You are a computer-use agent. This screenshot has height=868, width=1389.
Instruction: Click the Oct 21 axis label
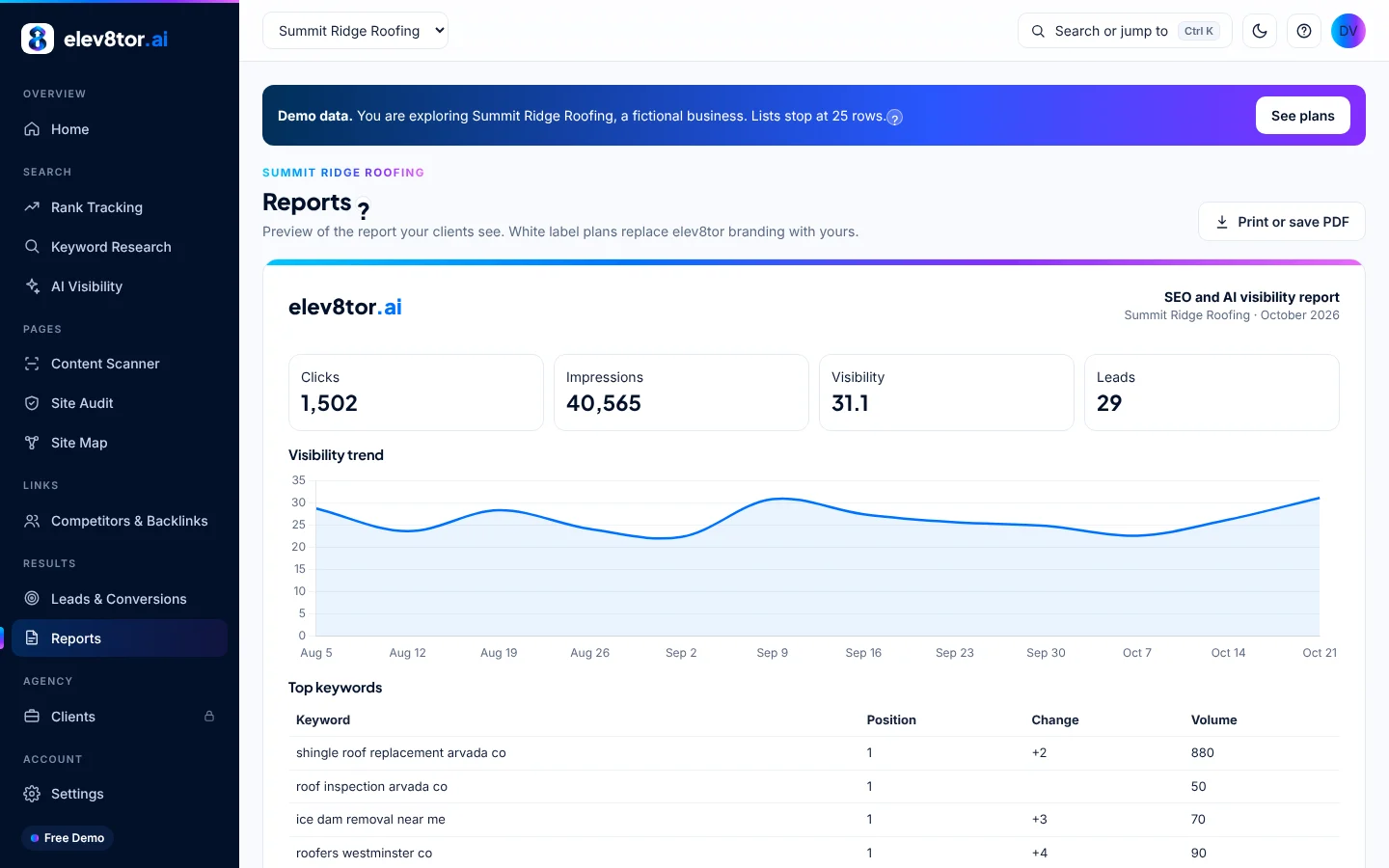(x=1320, y=653)
